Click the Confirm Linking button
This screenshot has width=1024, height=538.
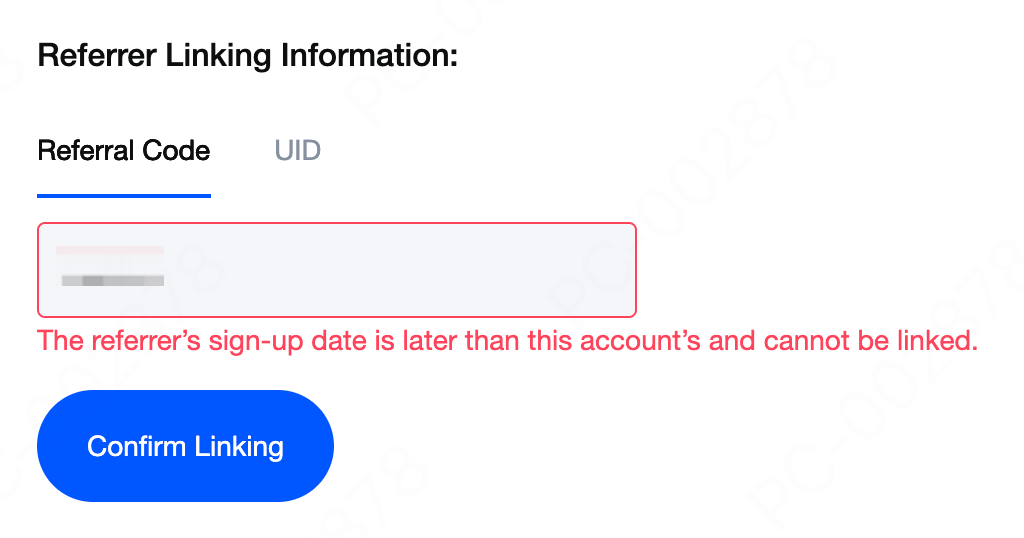tap(185, 446)
